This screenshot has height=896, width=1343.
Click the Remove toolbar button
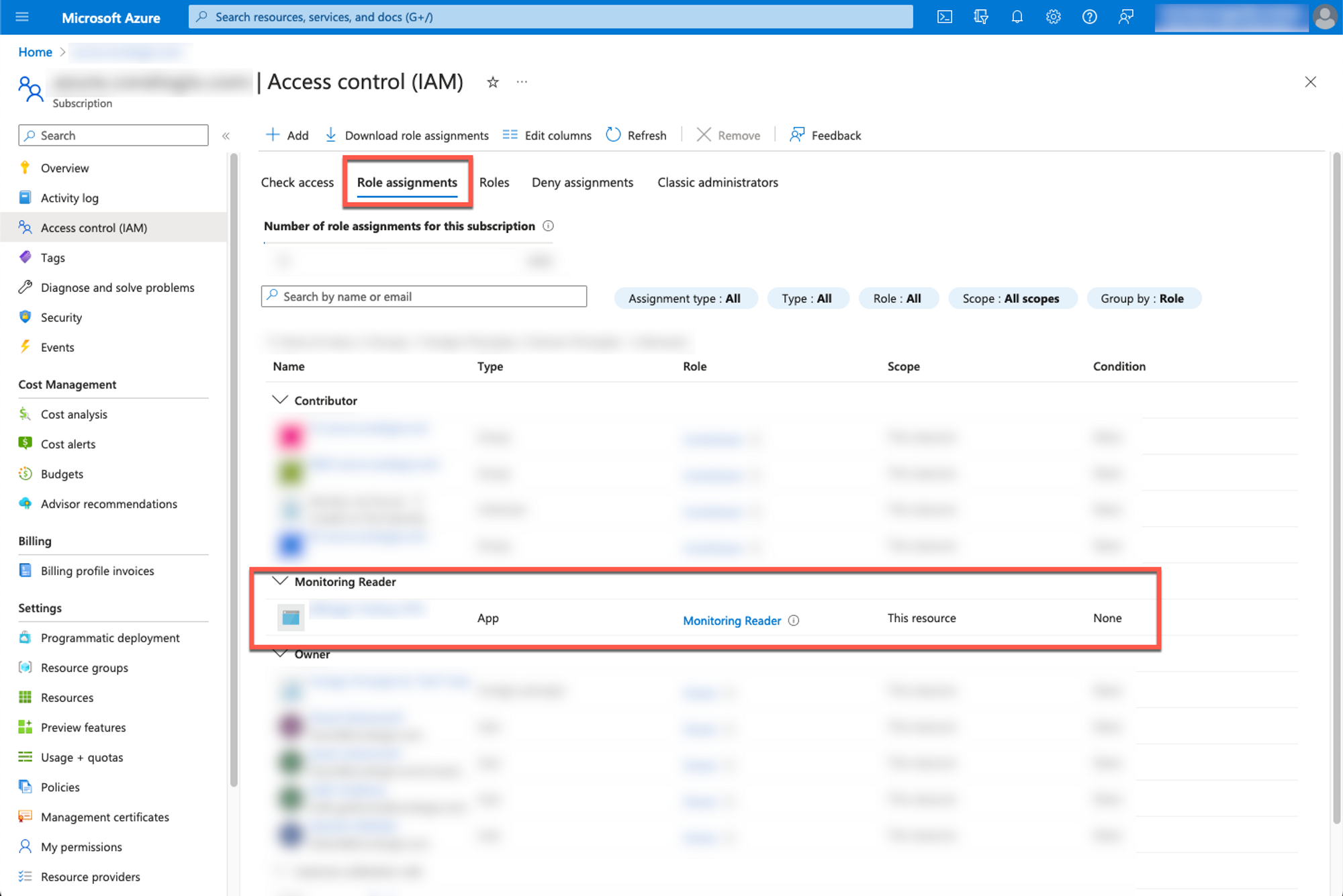pos(729,135)
